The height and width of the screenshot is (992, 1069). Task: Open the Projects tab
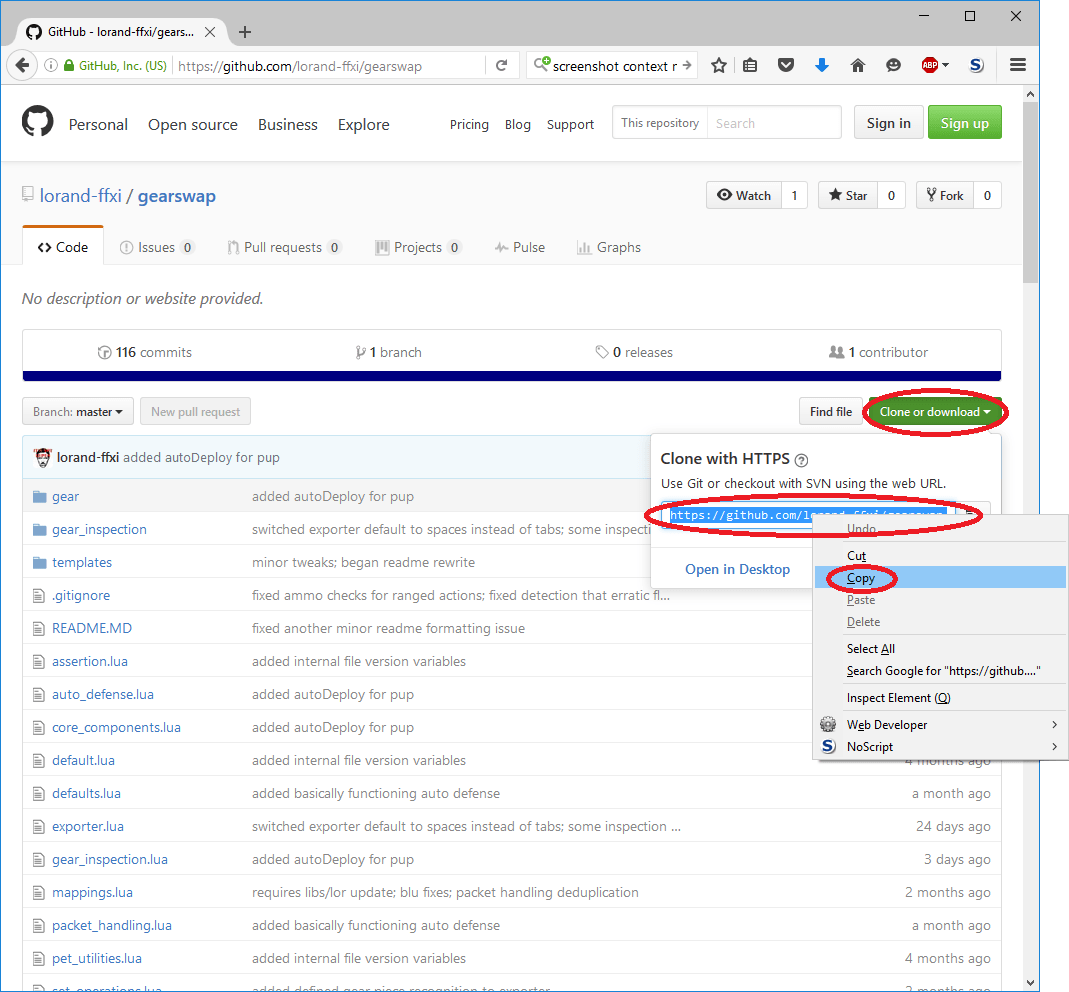pyautogui.click(x=418, y=247)
